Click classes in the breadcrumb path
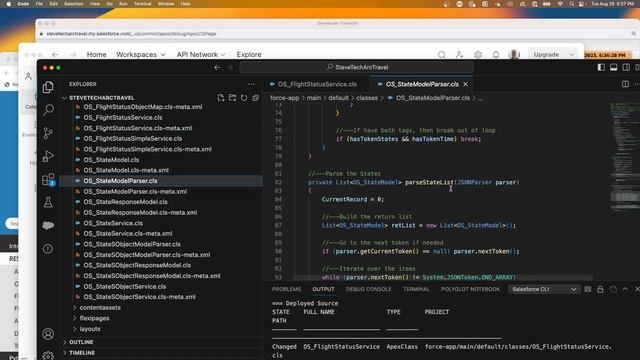This screenshot has width=640, height=360. (367, 98)
